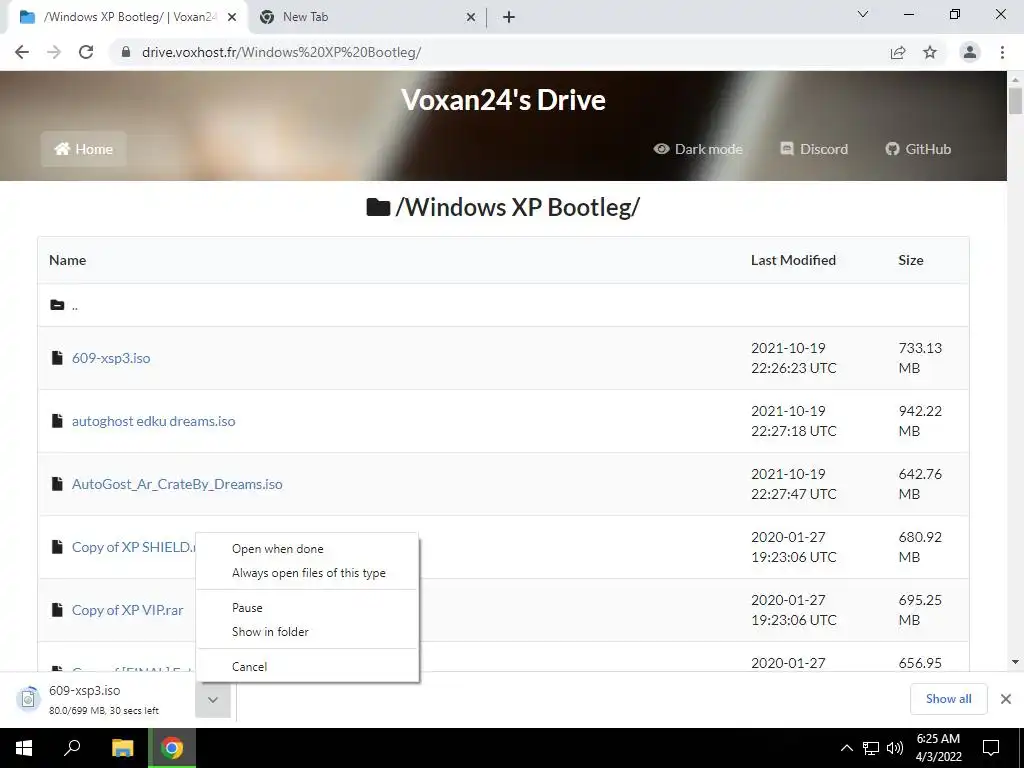Bookmark this page with the star icon
Screen dimensions: 1024x768
930,52
